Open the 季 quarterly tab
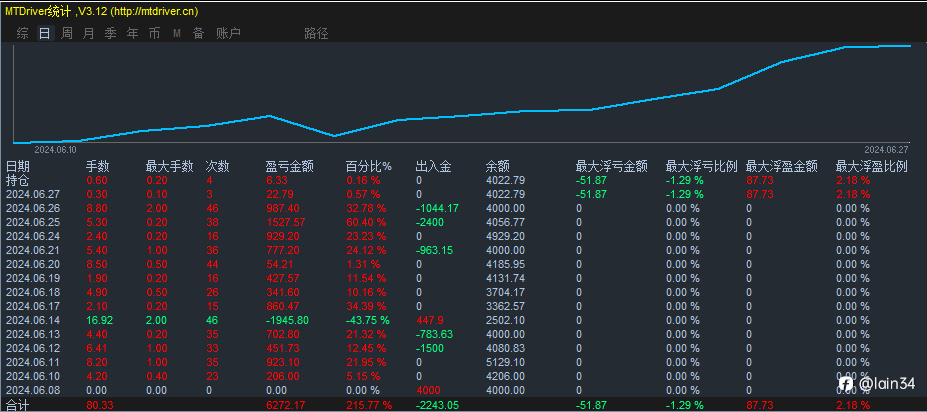Screen dimensions: 927x412 [111, 34]
